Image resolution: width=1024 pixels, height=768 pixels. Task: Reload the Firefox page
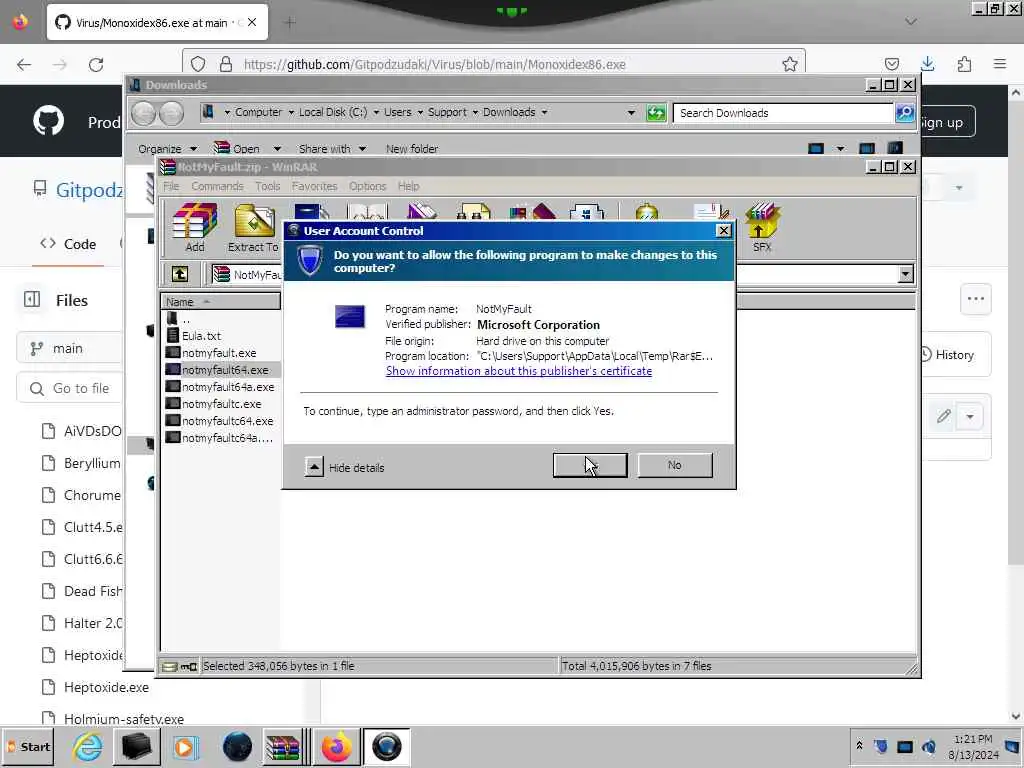coord(96,65)
